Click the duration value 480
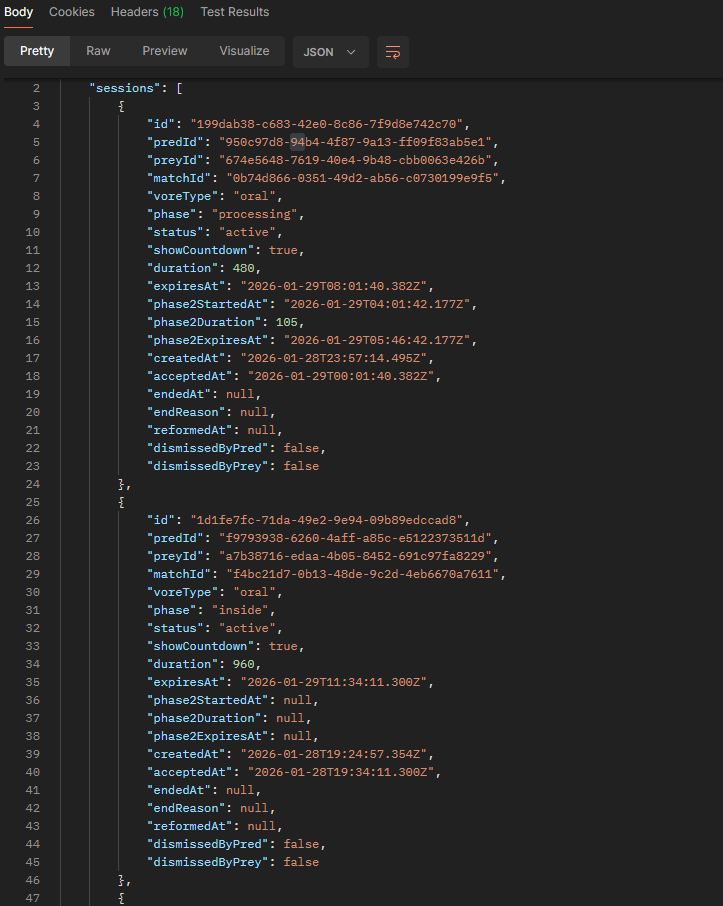723x906 pixels. [x=247, y=268]
